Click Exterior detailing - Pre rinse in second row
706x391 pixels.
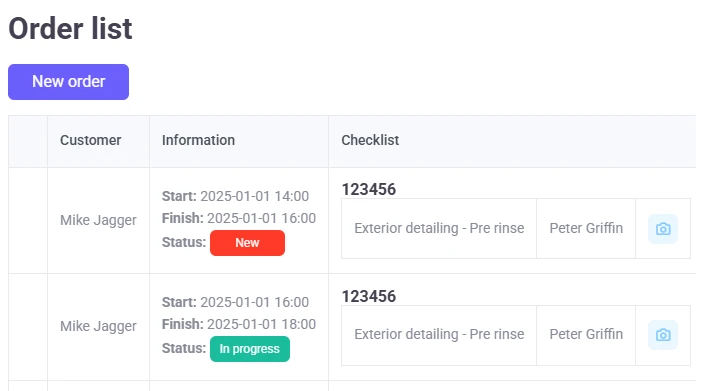coord(439,334)
